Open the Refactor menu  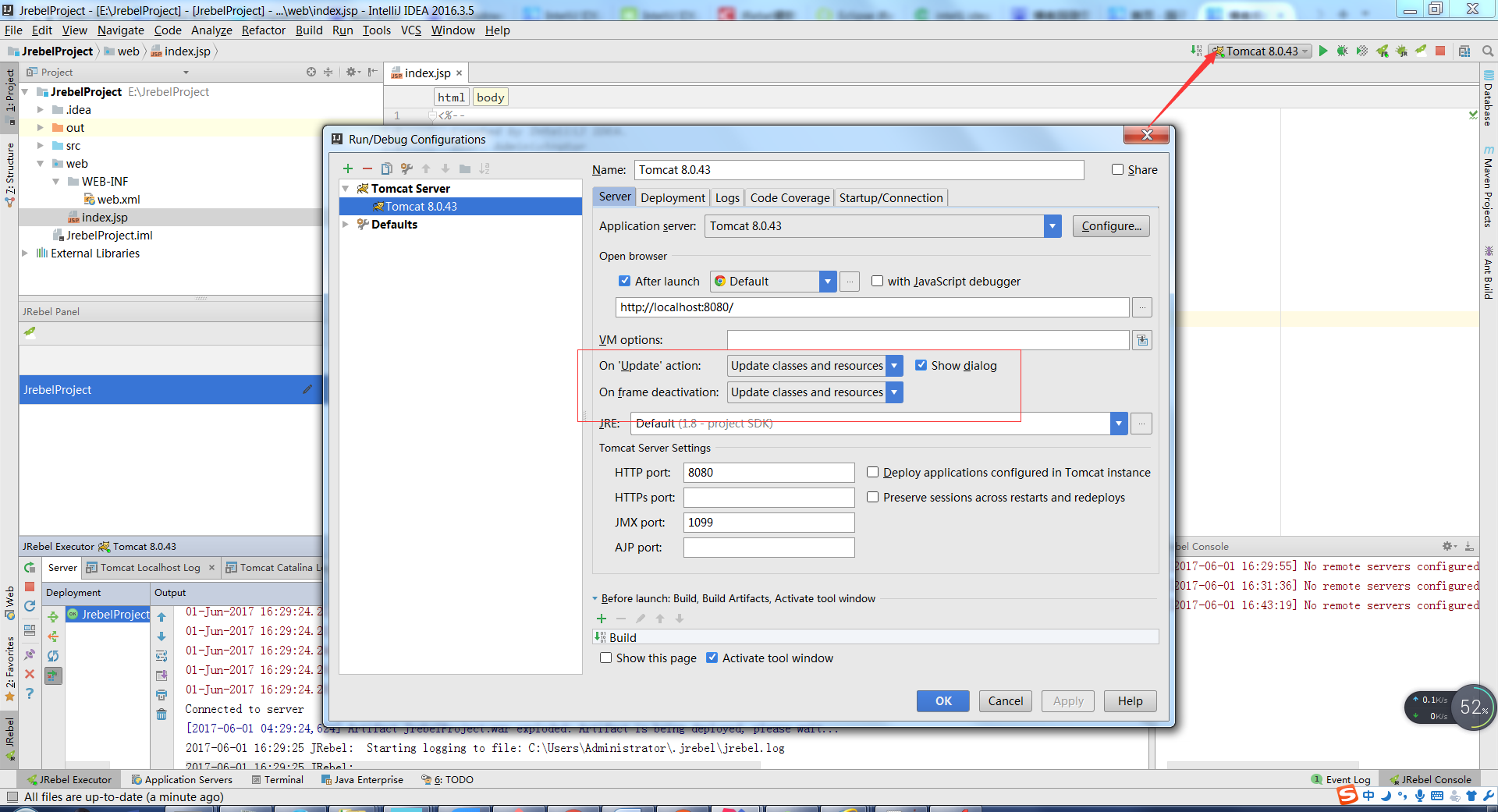tap(264, 30)
